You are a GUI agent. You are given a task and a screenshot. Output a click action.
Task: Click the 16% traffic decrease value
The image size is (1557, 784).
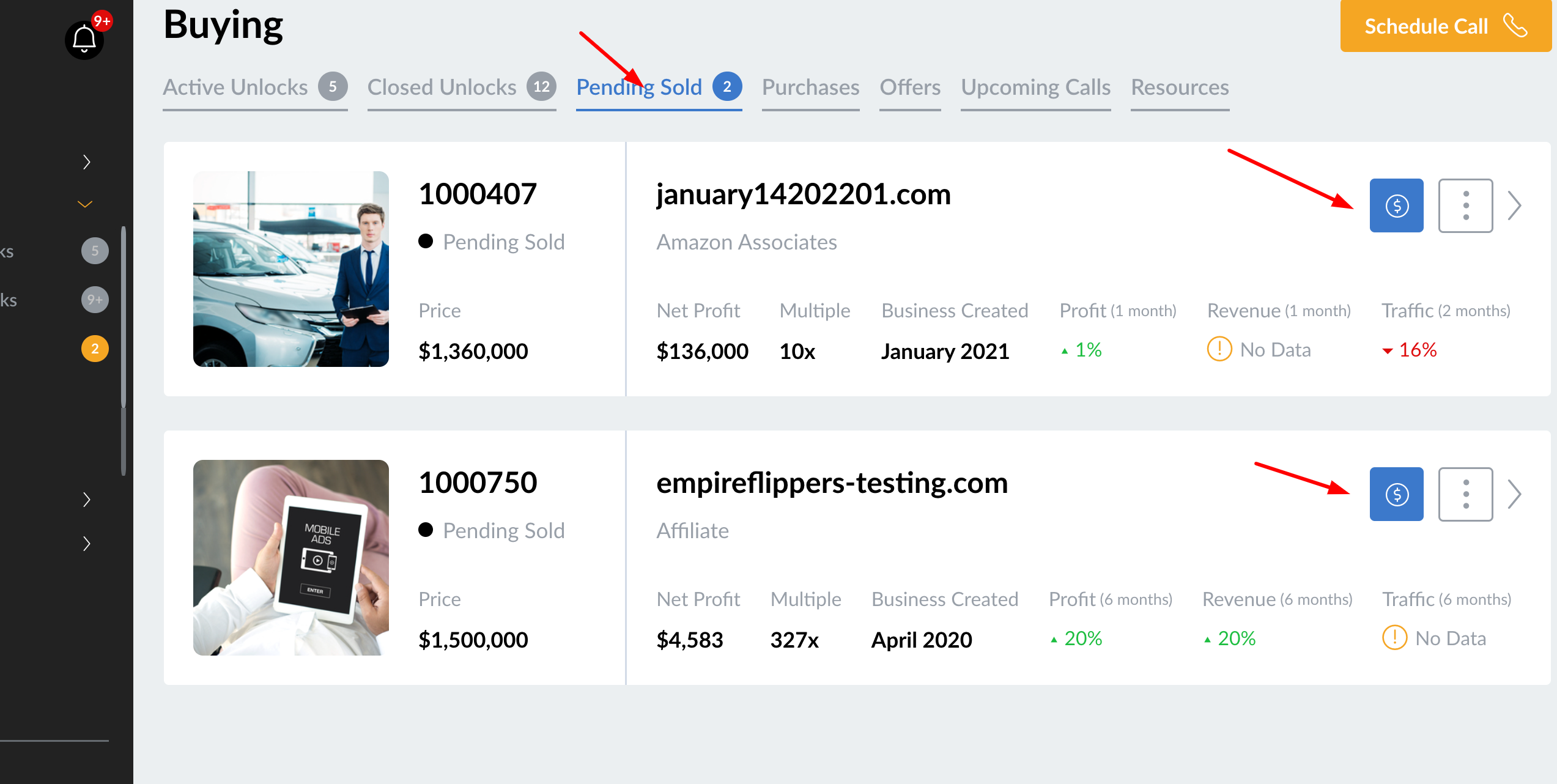point(1410,350)
